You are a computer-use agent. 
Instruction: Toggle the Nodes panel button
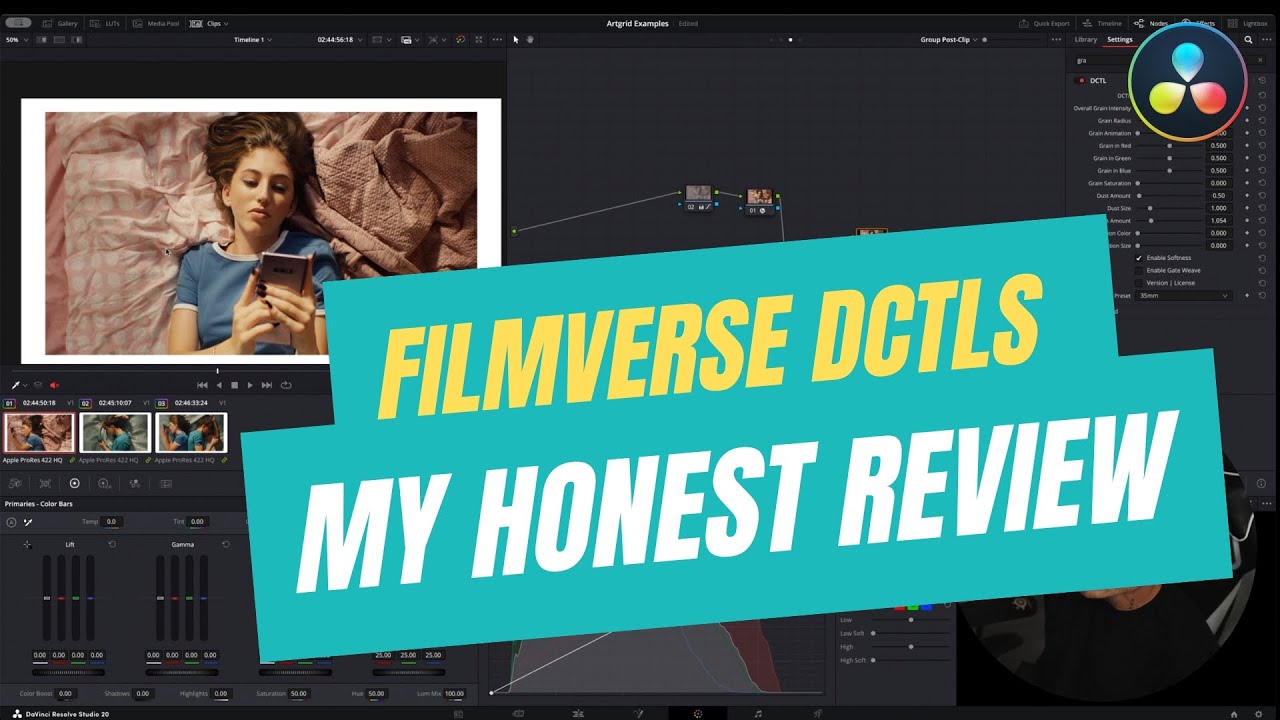point(1151,23)
